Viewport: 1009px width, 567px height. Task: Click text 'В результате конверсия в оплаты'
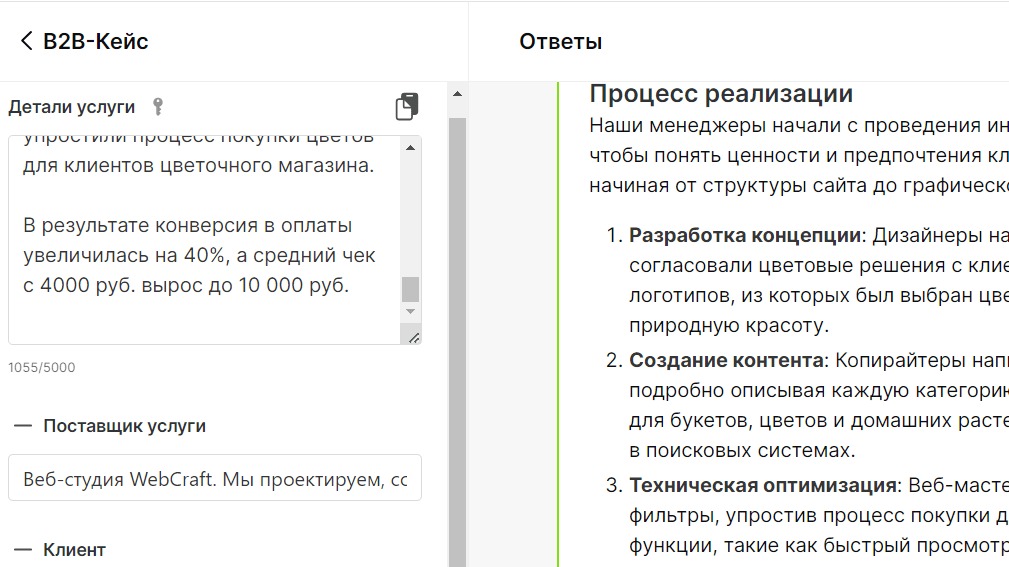pos(187,226)
